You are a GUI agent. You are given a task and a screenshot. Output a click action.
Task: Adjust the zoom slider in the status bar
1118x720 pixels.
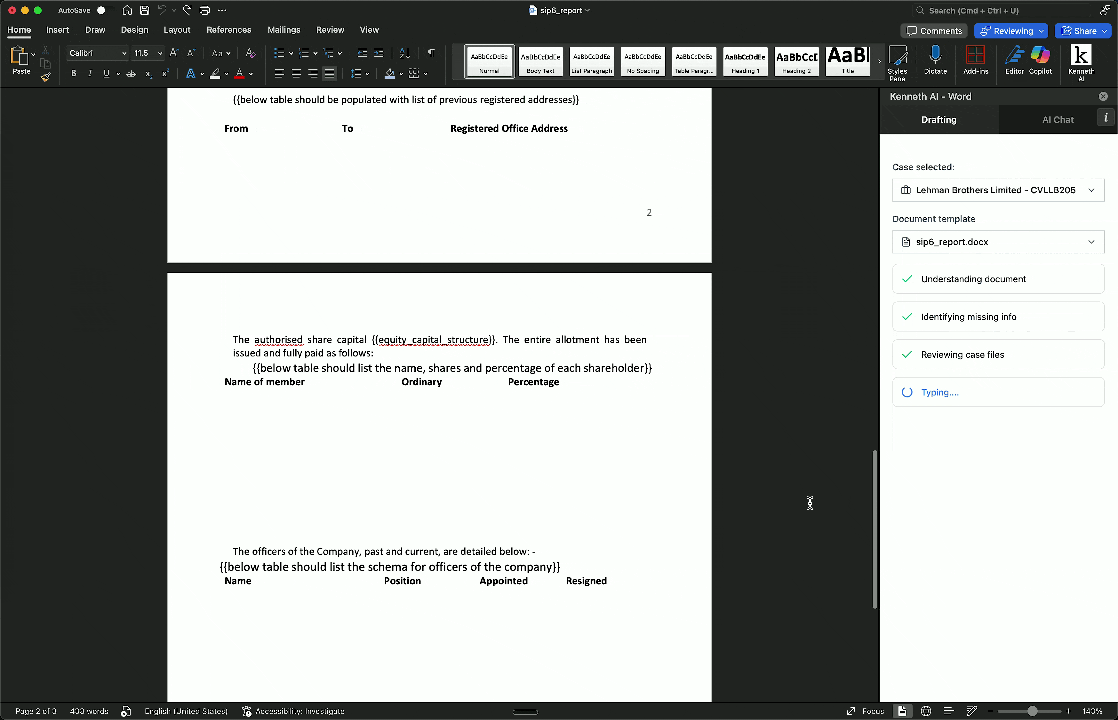tap(1030, 711)
